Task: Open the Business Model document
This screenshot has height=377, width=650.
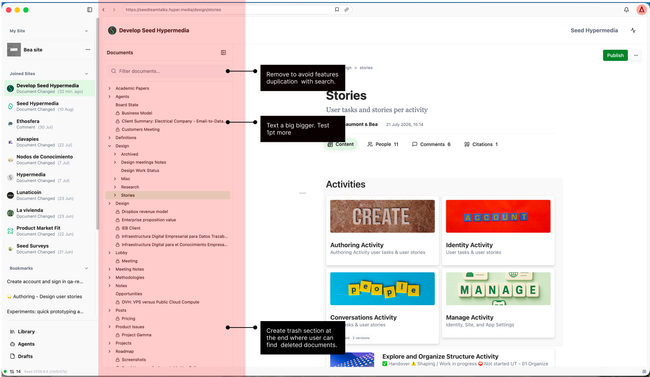Action: click(x=137, y=113)
